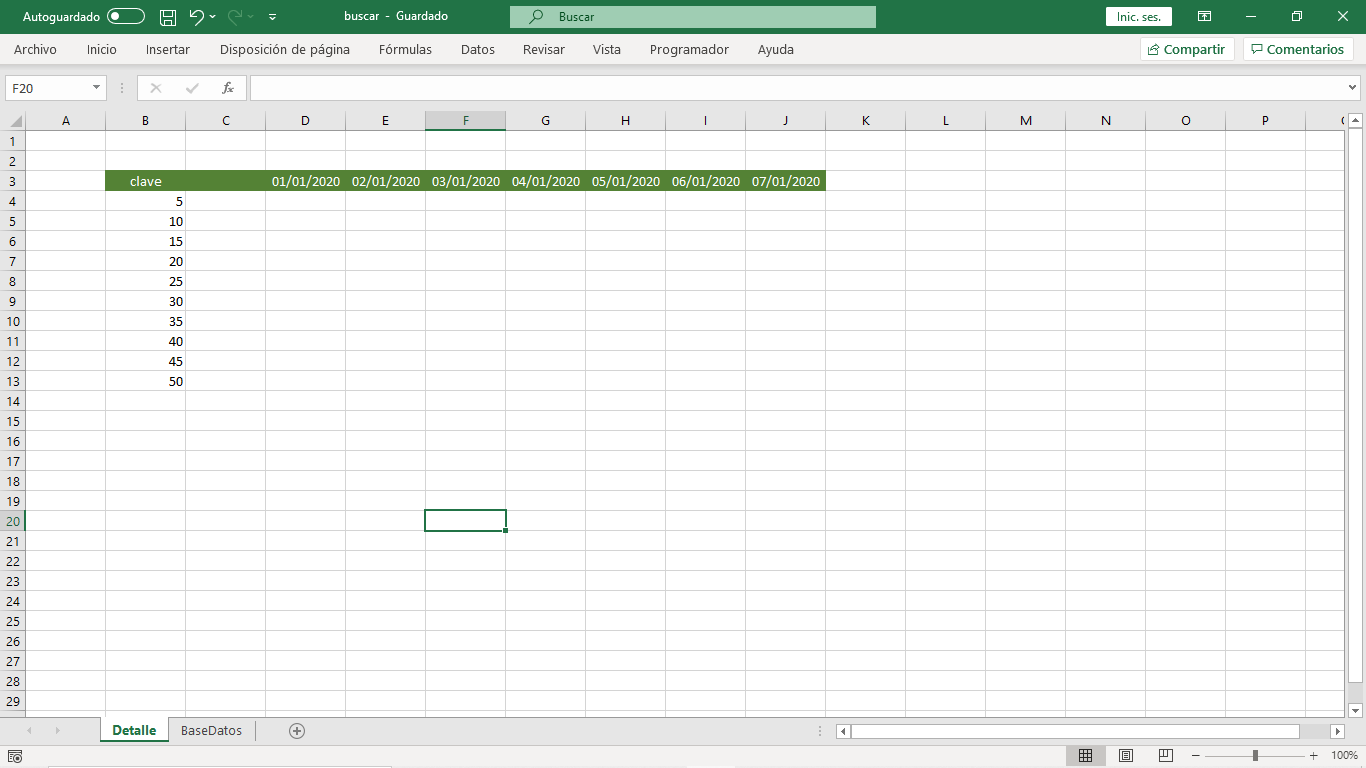Open the Ribbon display options icon

point(1205,17)
